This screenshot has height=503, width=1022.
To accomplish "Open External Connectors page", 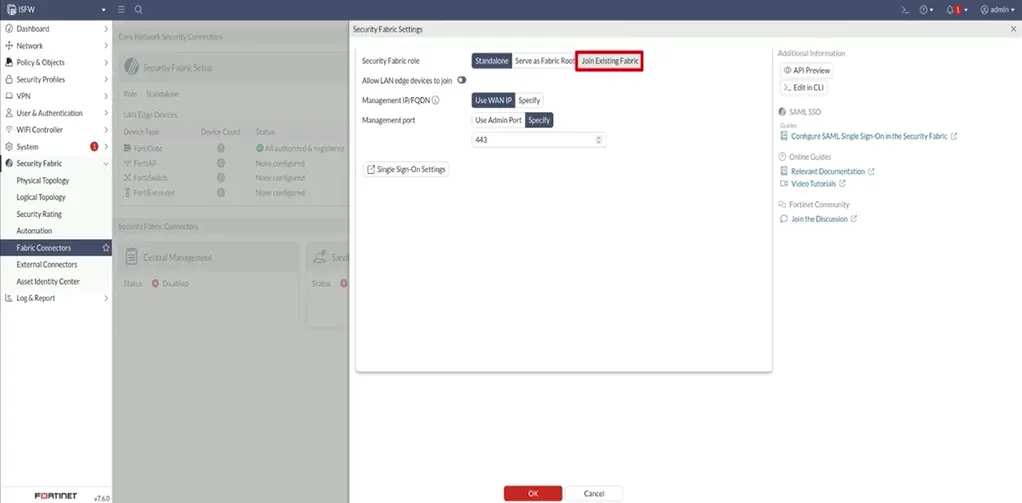I will click(x=47, y=265).
